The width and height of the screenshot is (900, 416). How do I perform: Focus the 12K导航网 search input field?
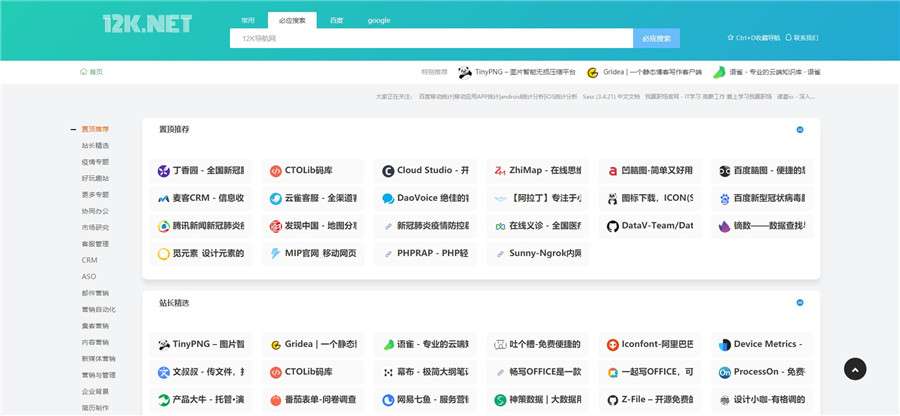[x=432, y=38]
